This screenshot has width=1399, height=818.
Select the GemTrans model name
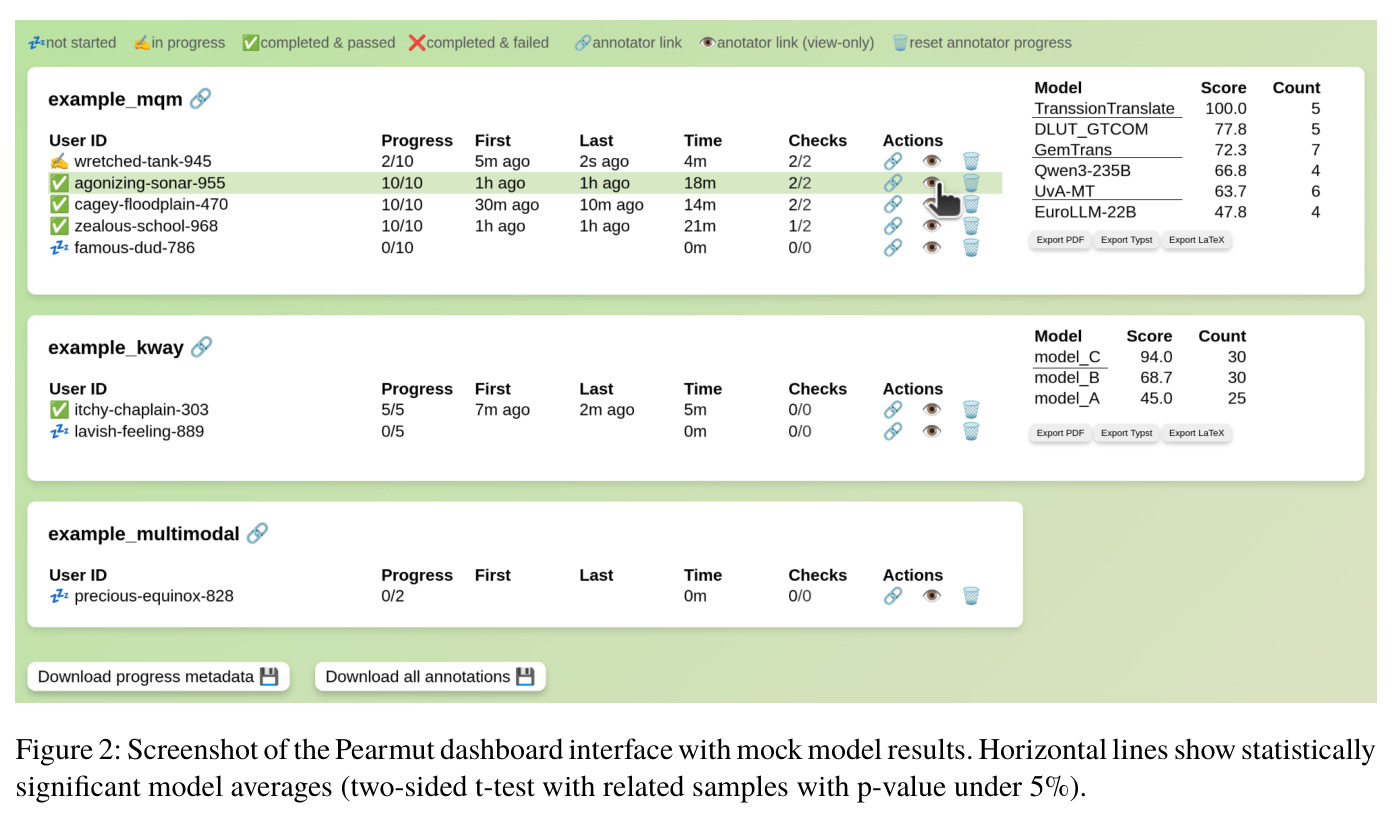pyautogui.click(x=1073, y=150)
